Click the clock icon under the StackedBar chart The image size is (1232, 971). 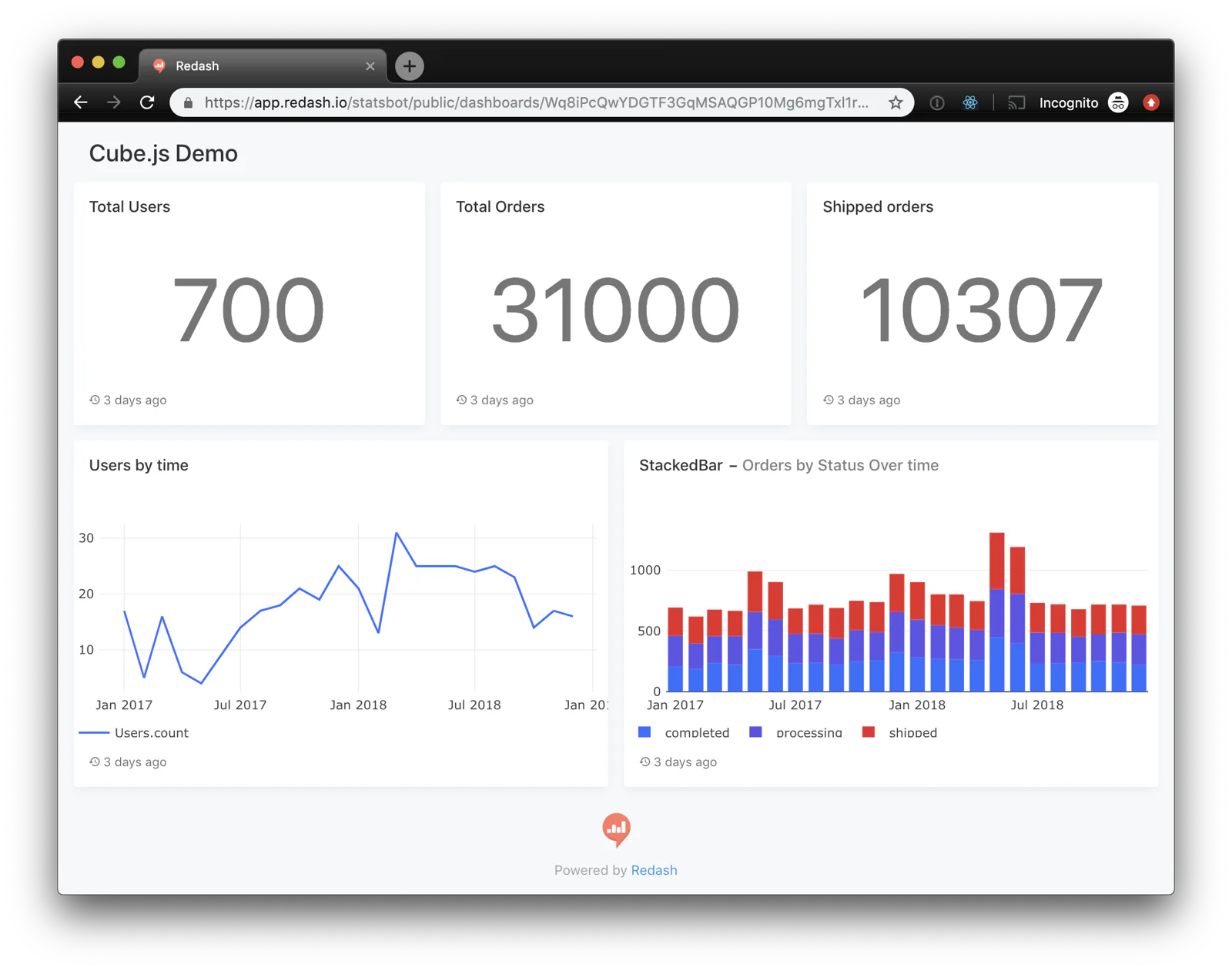pyautogui.click(x=645, y=762)
